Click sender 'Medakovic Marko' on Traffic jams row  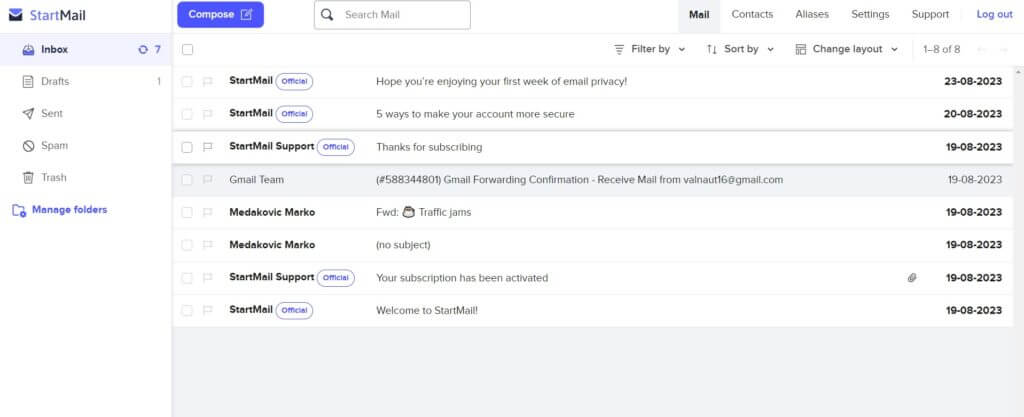[x=272, y=212]
